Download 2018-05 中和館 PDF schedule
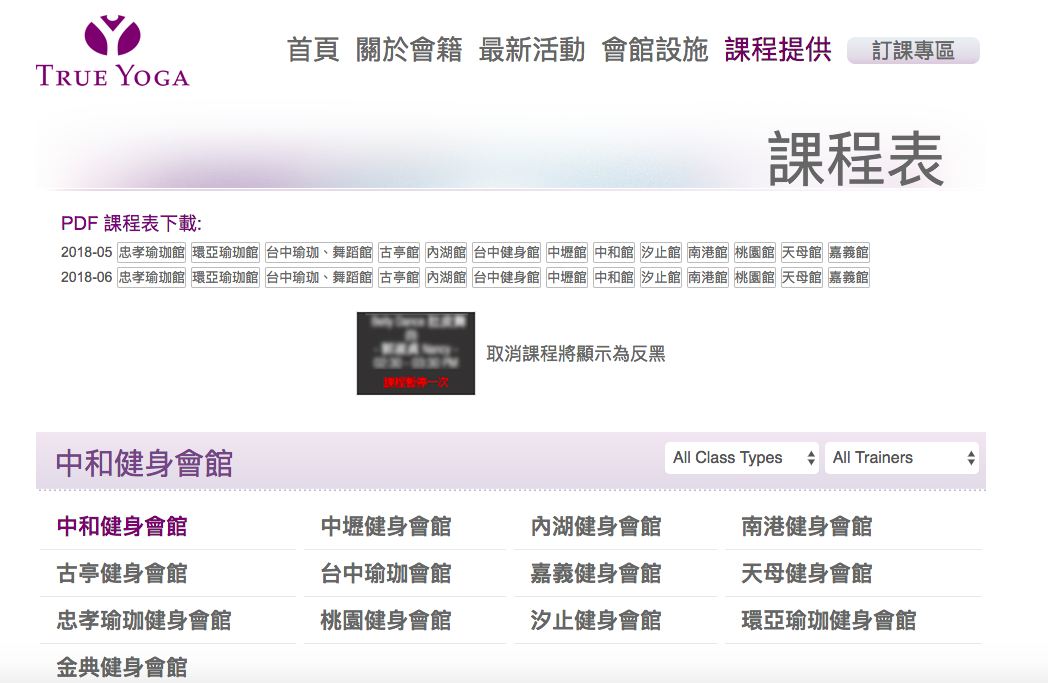1048x683 pixels. (x=614, y=253)
